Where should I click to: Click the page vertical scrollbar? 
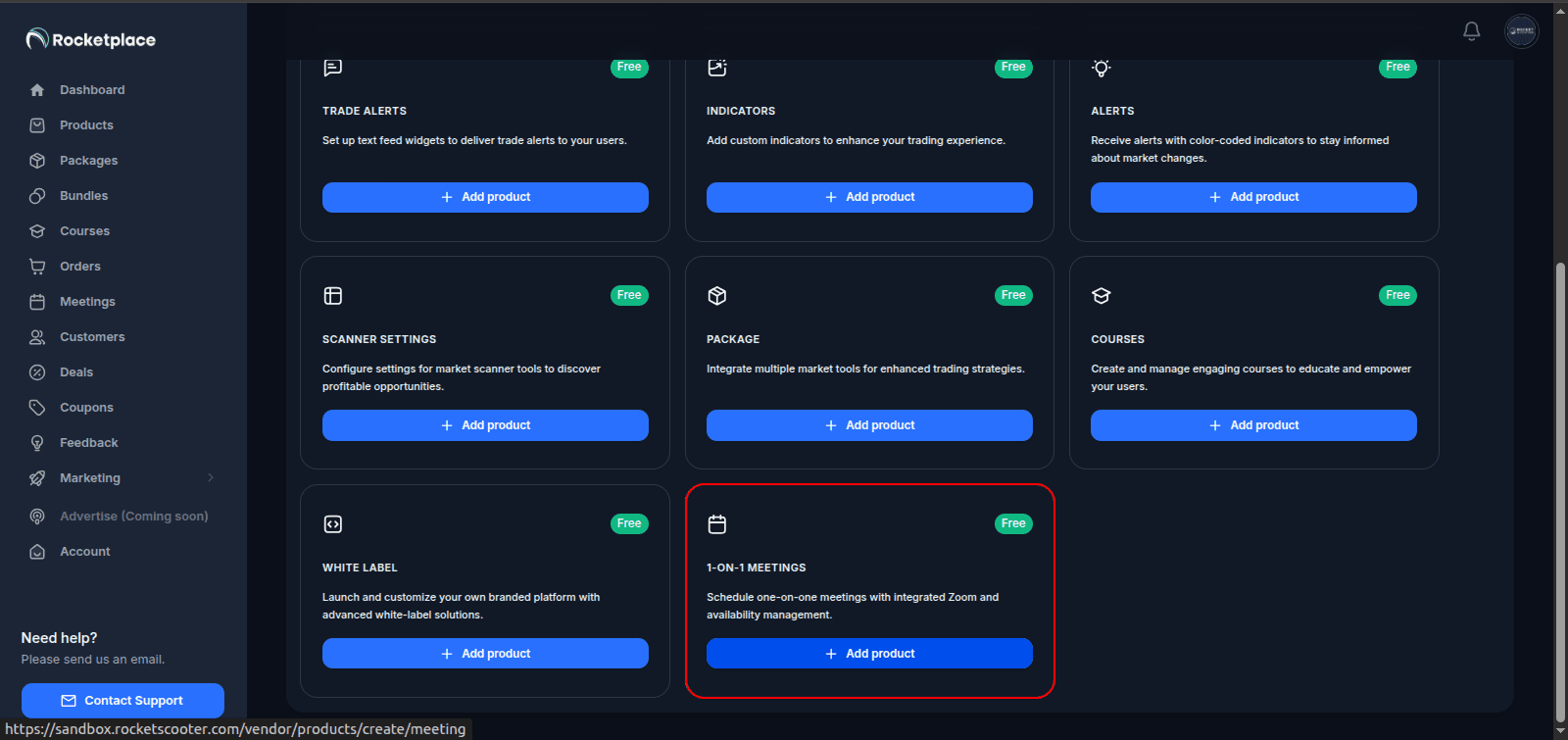(x=1560, y=490)
